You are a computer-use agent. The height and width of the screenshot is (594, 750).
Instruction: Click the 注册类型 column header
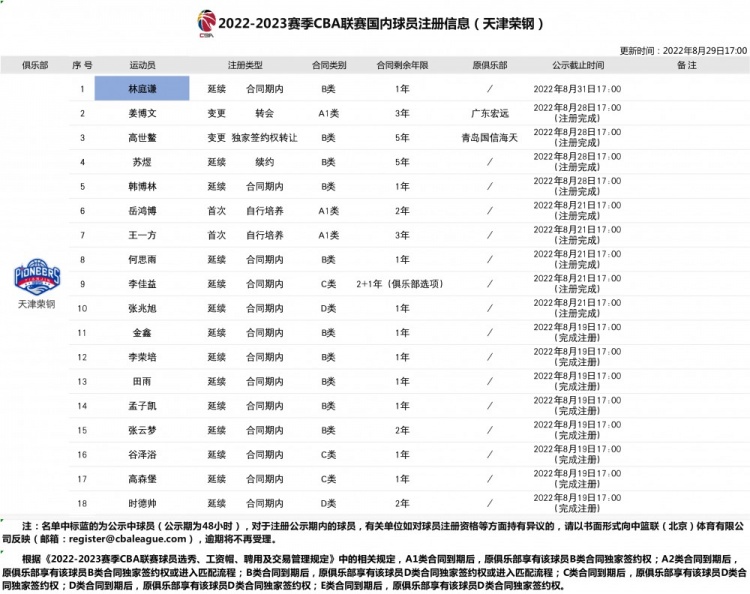245,65
